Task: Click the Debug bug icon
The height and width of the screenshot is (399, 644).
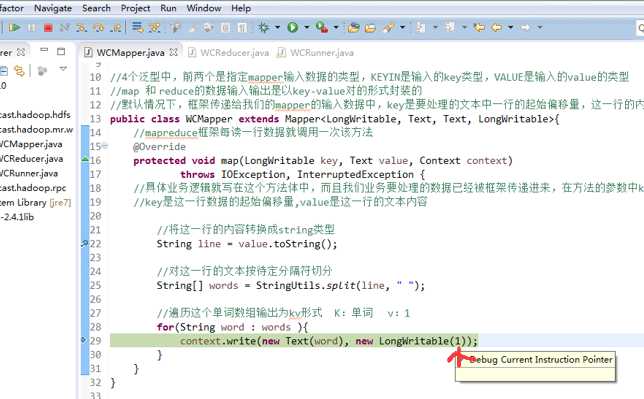Action: click(x=263, y=28)
